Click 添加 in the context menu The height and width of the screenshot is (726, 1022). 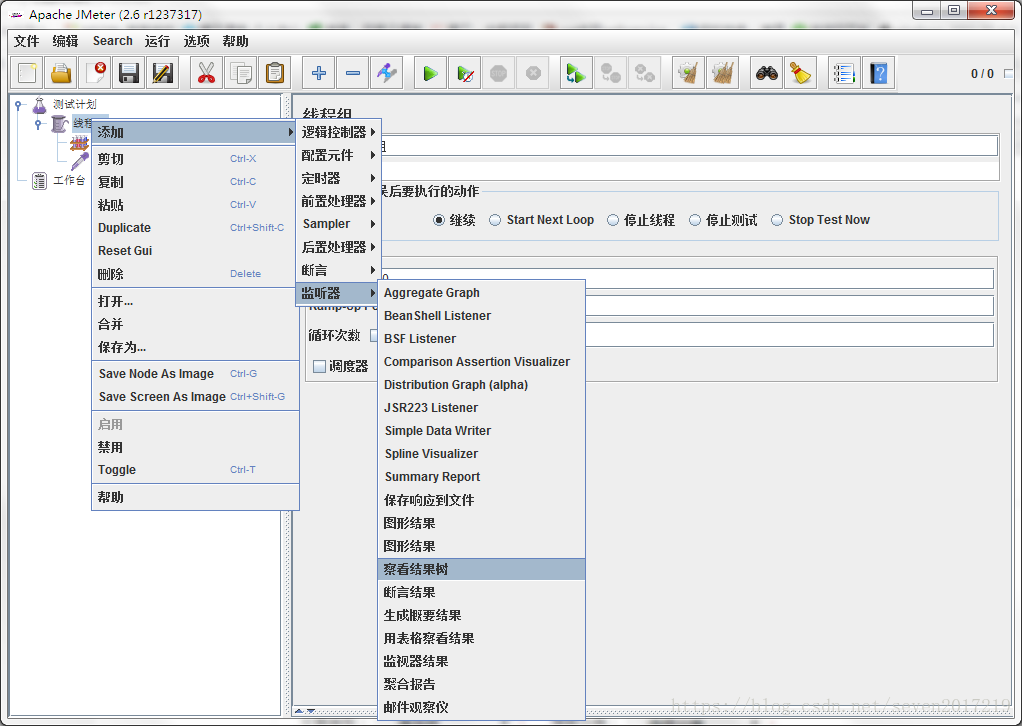coord(195,132)
